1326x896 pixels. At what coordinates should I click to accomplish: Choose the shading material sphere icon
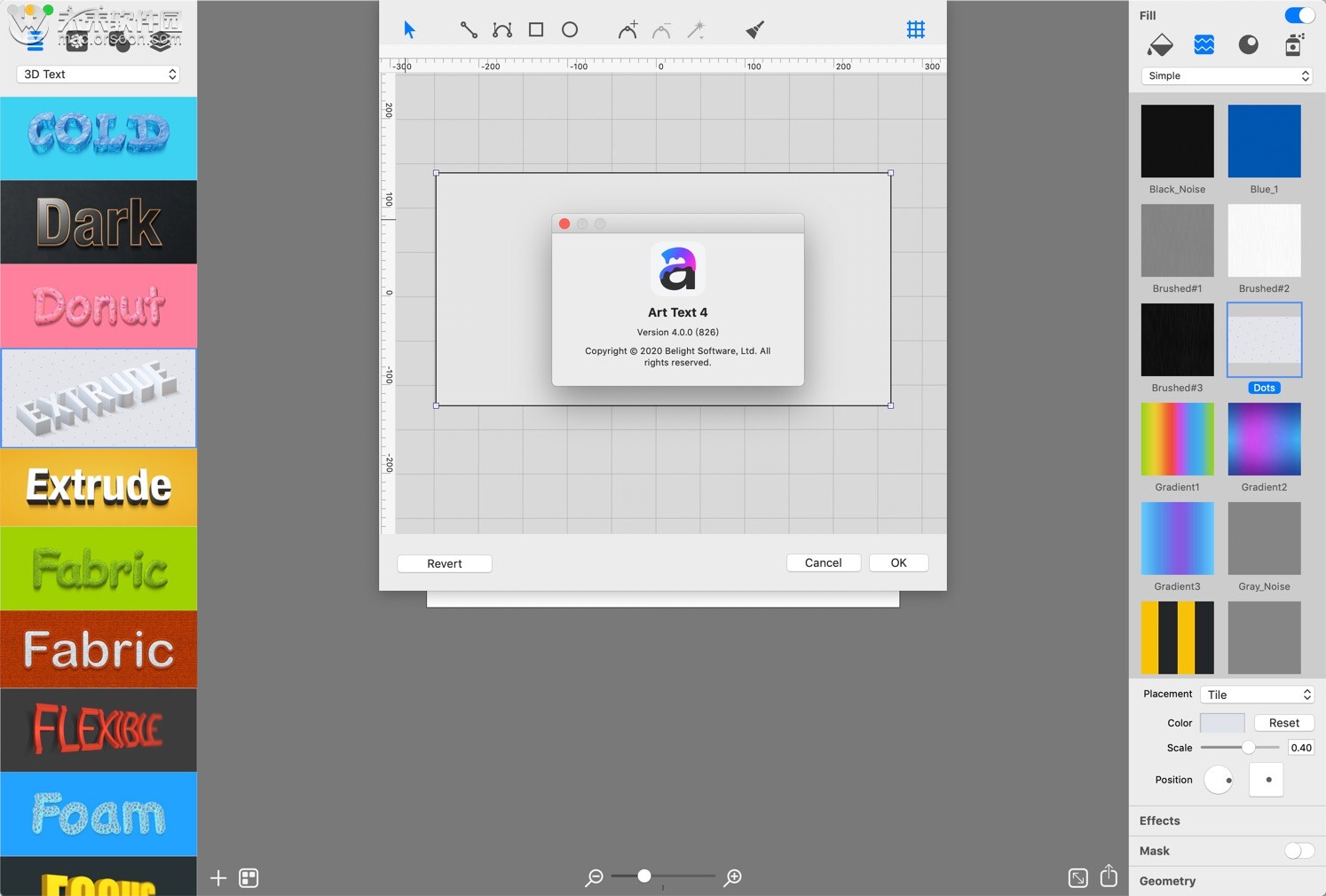pyautogui.click(x=1249, y=44)
